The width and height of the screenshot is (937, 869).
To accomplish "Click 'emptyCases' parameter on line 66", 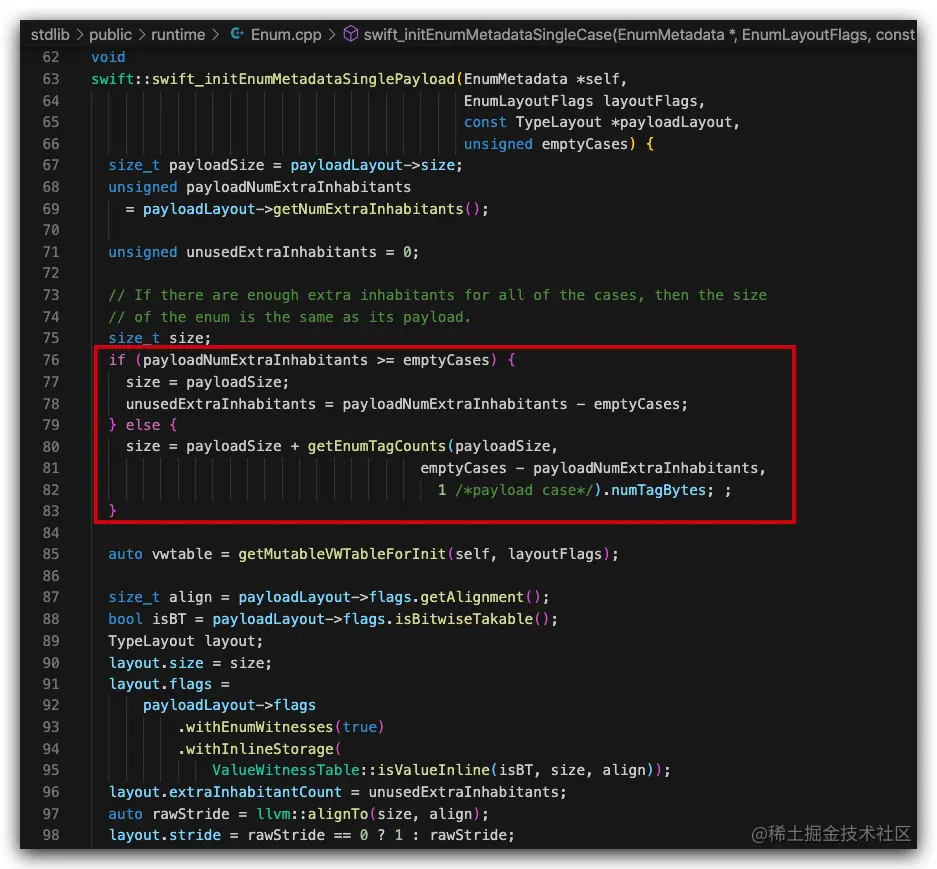I will pos(584,144).
